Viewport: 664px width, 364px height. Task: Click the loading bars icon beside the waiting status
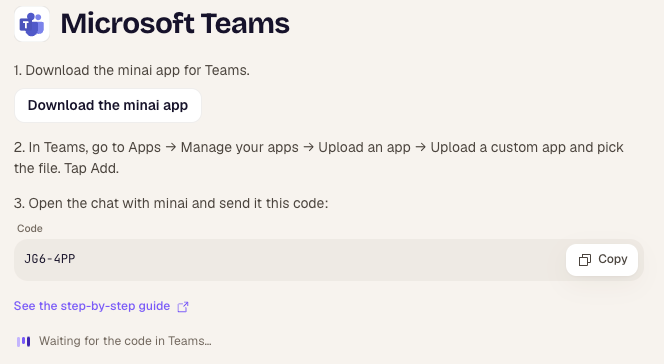coord(24,341)
